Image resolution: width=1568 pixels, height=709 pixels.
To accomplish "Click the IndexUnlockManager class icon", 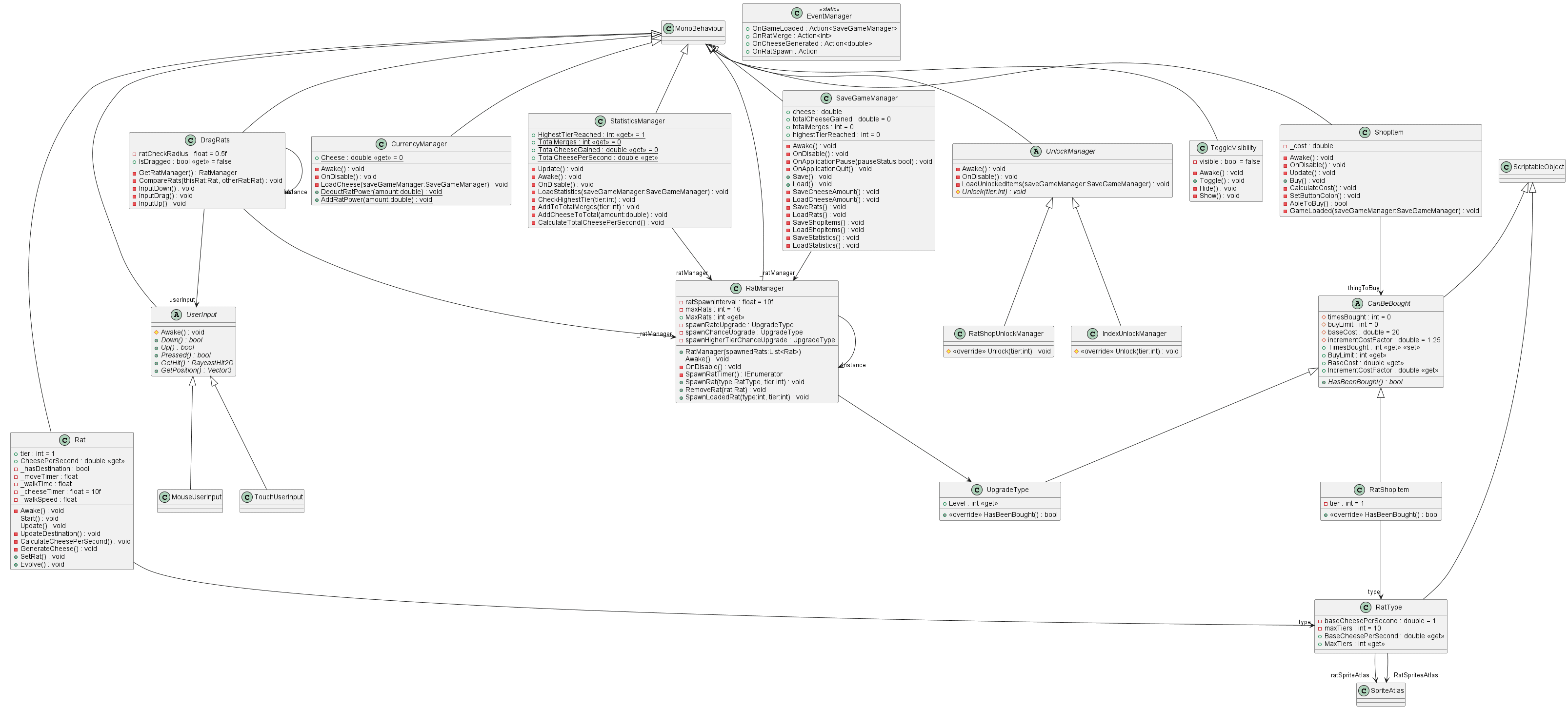I will pyautogui.click(x=1093, y=334).
